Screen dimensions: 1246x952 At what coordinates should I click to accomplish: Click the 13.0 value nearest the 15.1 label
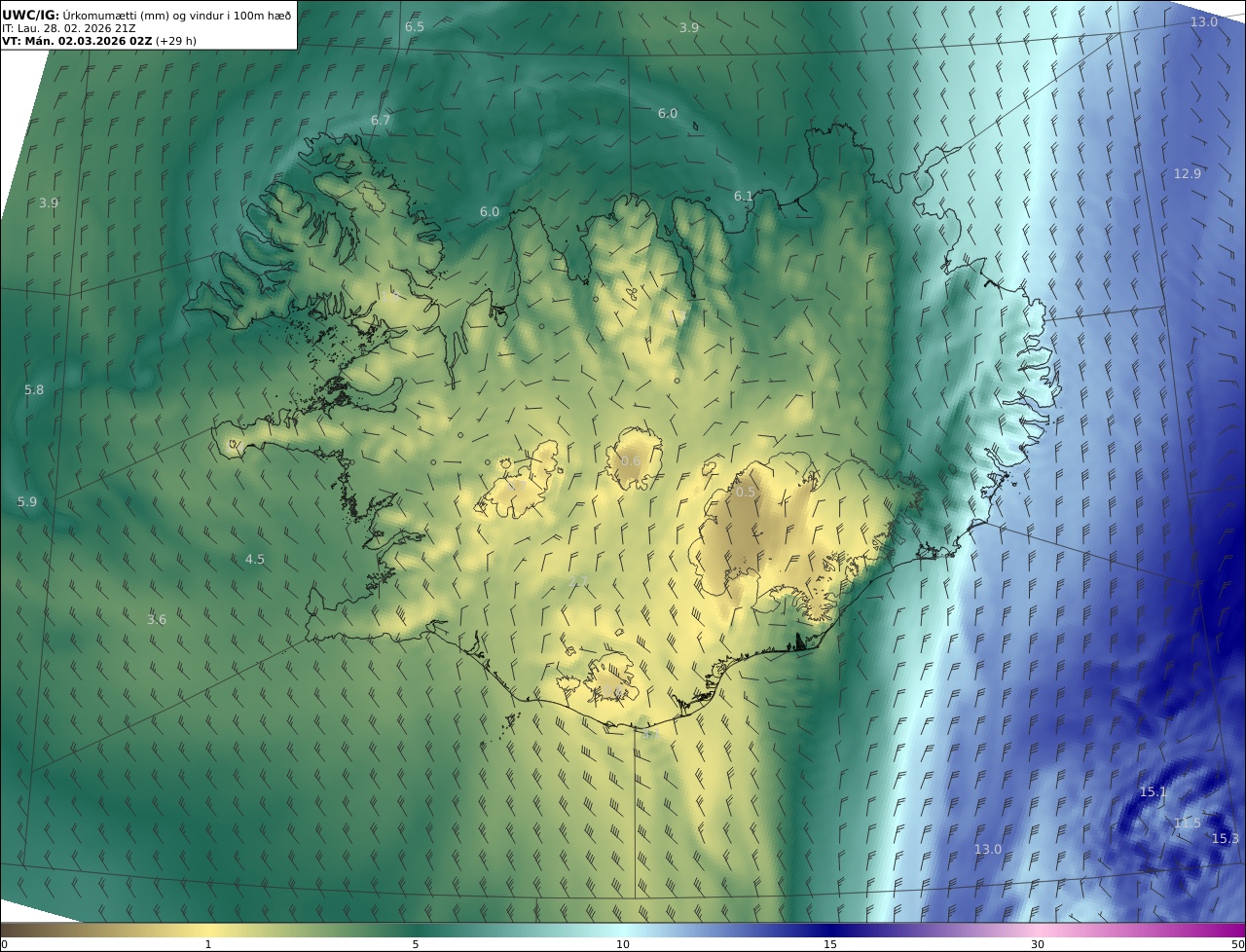[988, 849]
